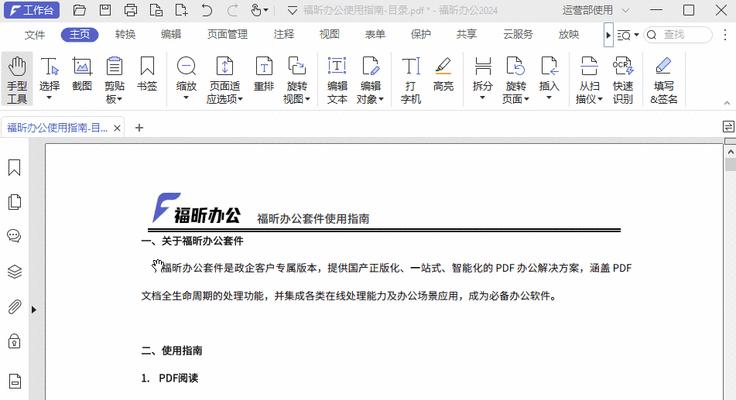
Task: Click the 填写&签名 fill and sign tool
Action: (664, 79)
